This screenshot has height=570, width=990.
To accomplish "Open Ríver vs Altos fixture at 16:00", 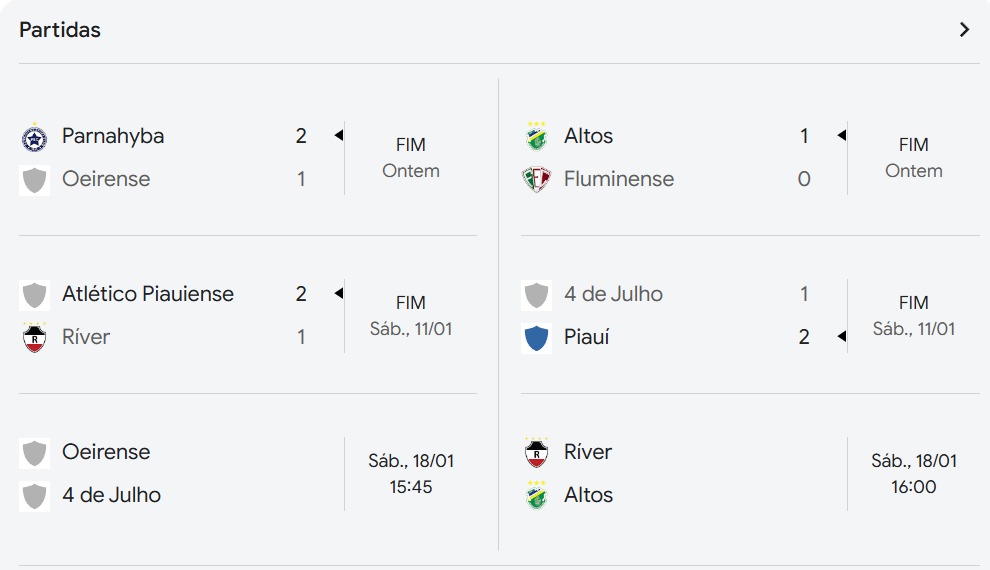I will [x=750, y=473].
